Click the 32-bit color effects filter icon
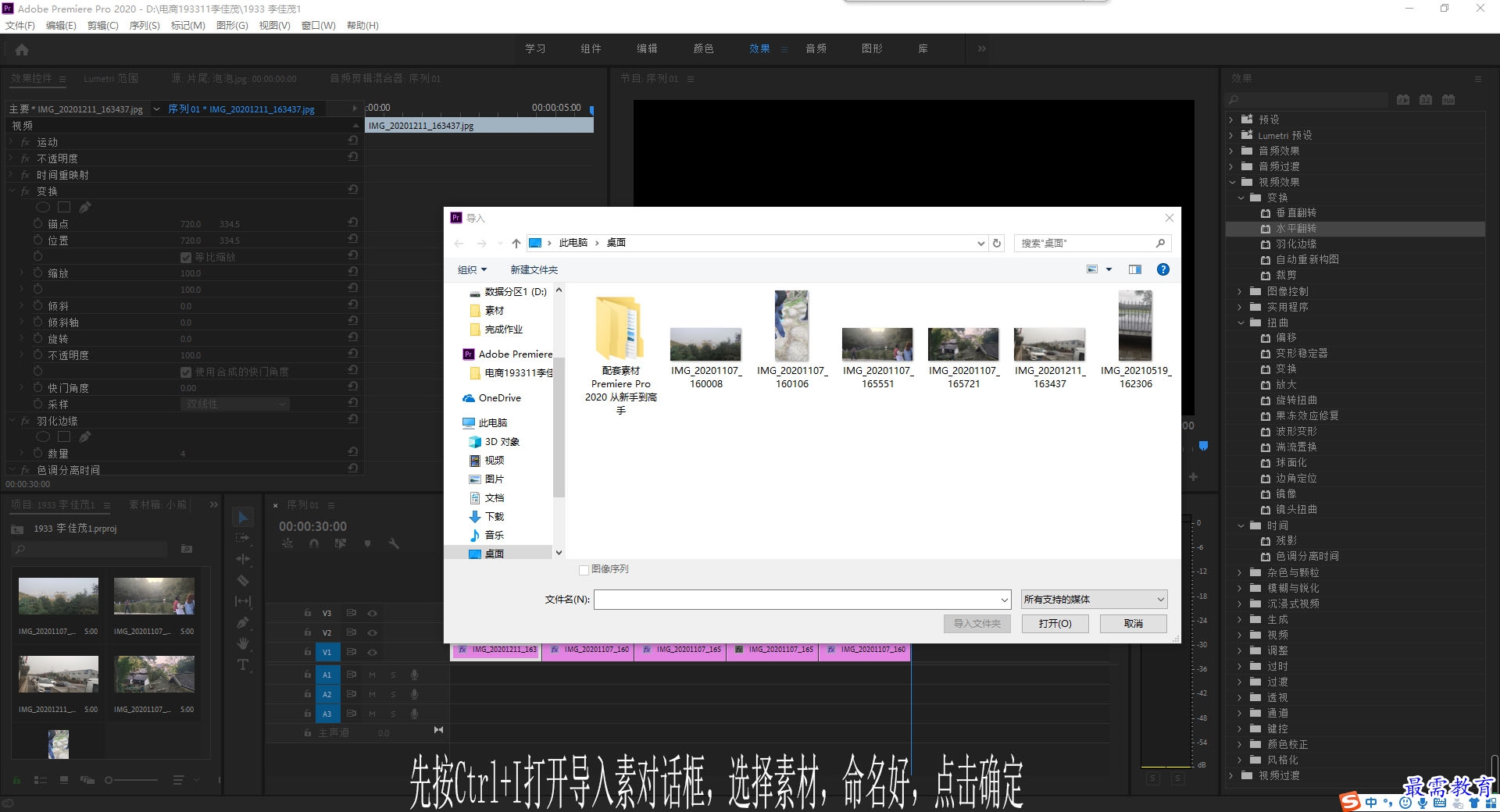 click(x=1426, y=100)
